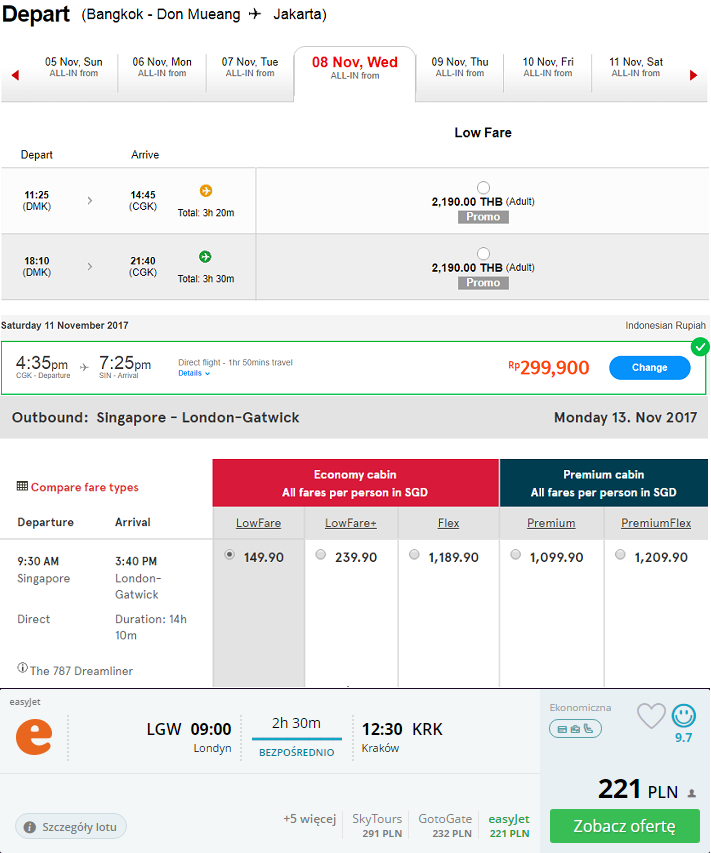Go to previous dates with left red arrow
This screenshot has height=853, width=711.
15,75
